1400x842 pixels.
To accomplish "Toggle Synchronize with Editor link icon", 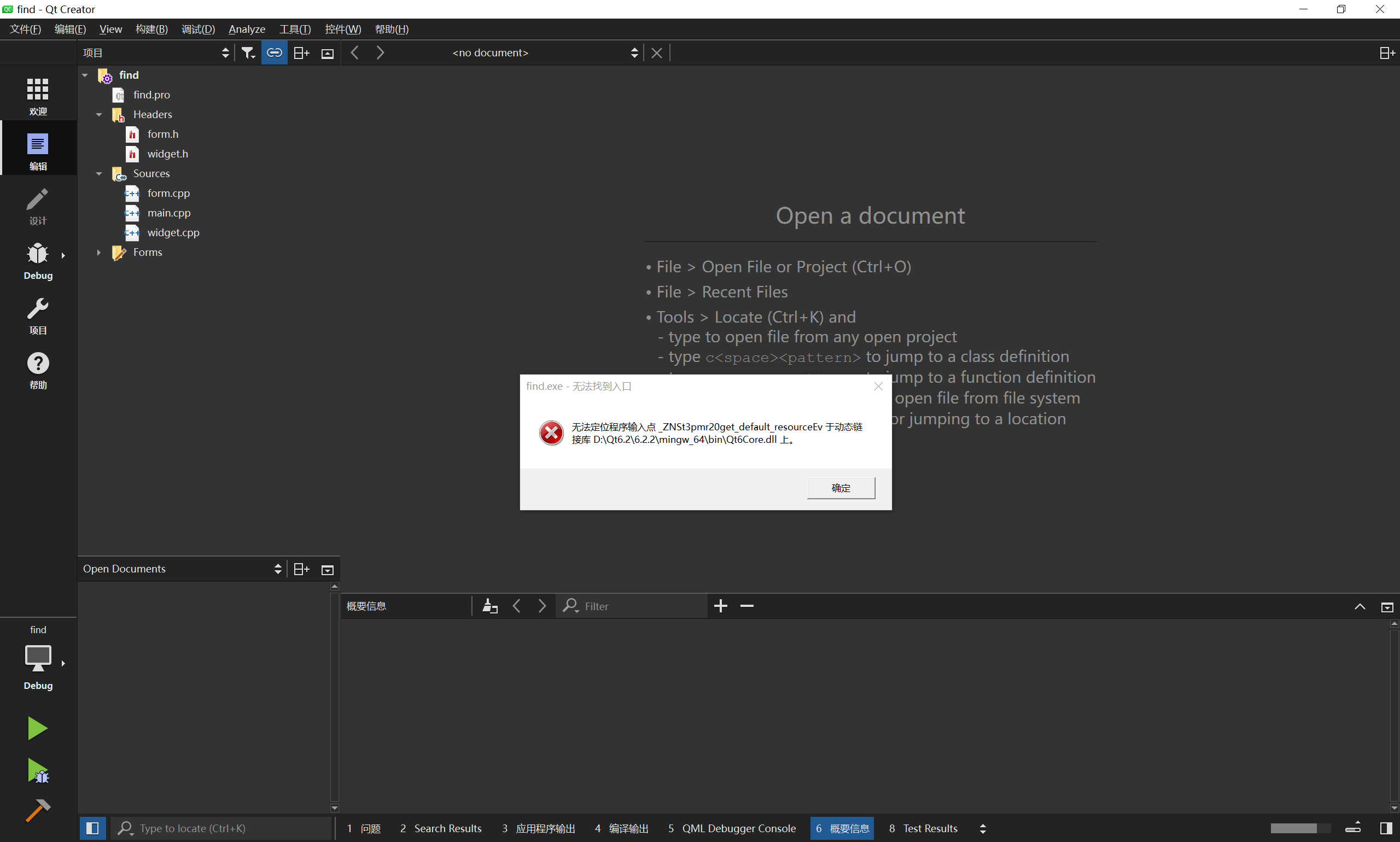I will (x=274, y=53).
